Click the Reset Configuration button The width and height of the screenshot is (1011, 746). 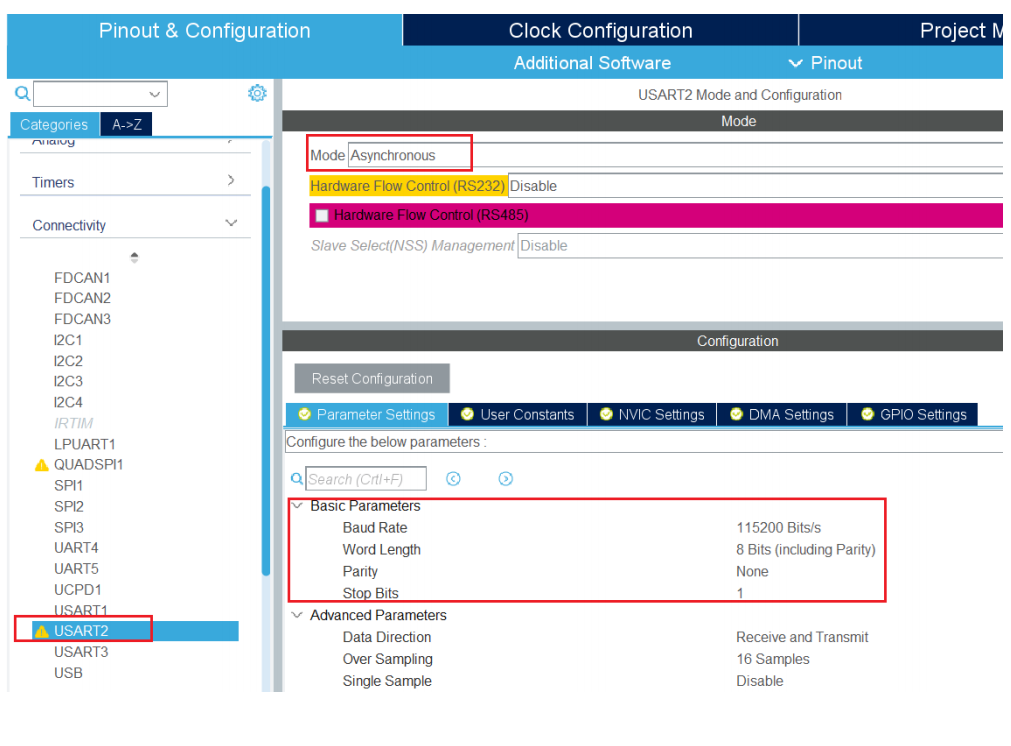click(x=372, y=378)
